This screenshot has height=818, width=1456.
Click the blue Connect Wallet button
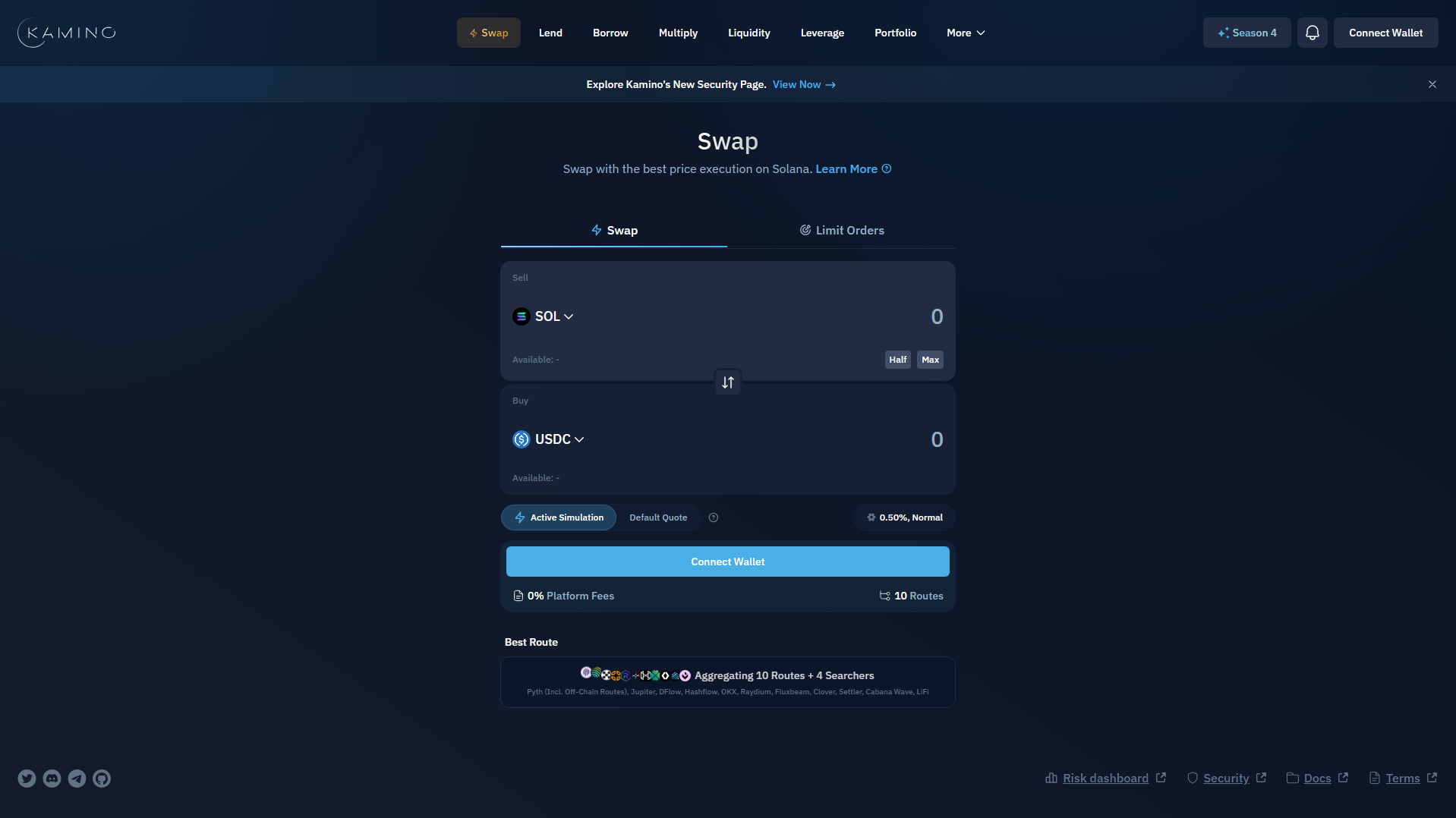(x=727, y=562)
